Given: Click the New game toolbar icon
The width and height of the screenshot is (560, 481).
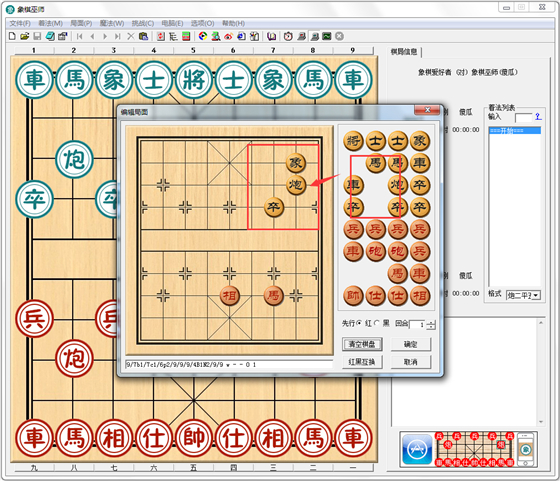Looking at the screenshot, I should (12, 36).
